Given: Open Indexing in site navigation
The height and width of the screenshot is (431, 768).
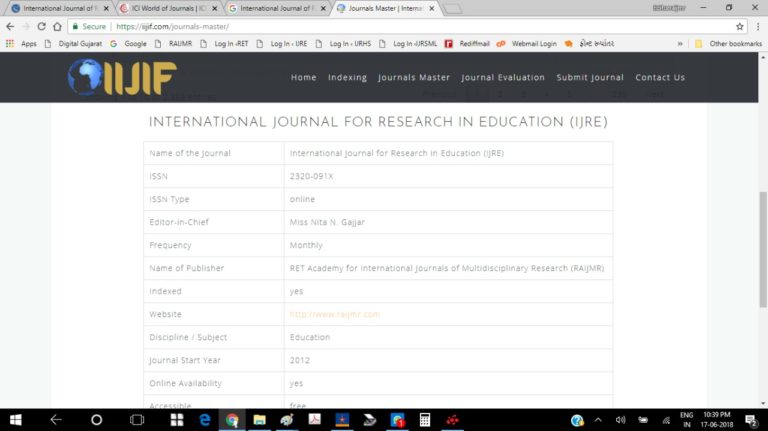Looking at the screenshot, I should pyautogui.click(x=347, y=77).
